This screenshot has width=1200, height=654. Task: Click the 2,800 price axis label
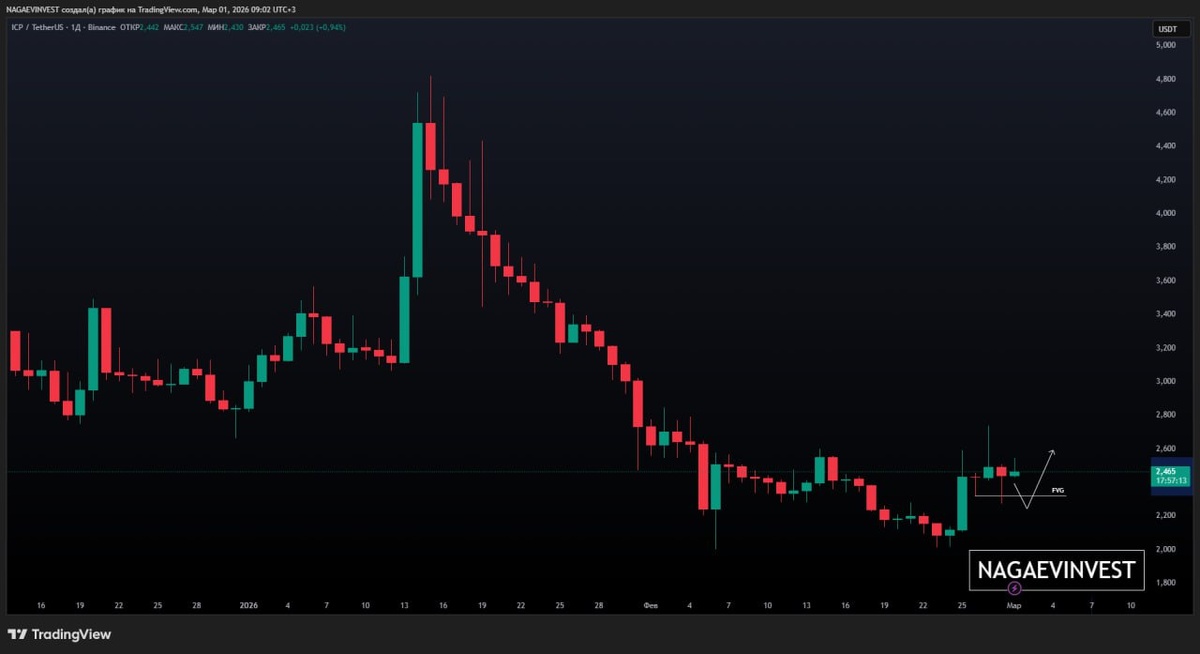(x=1165, y=415)
